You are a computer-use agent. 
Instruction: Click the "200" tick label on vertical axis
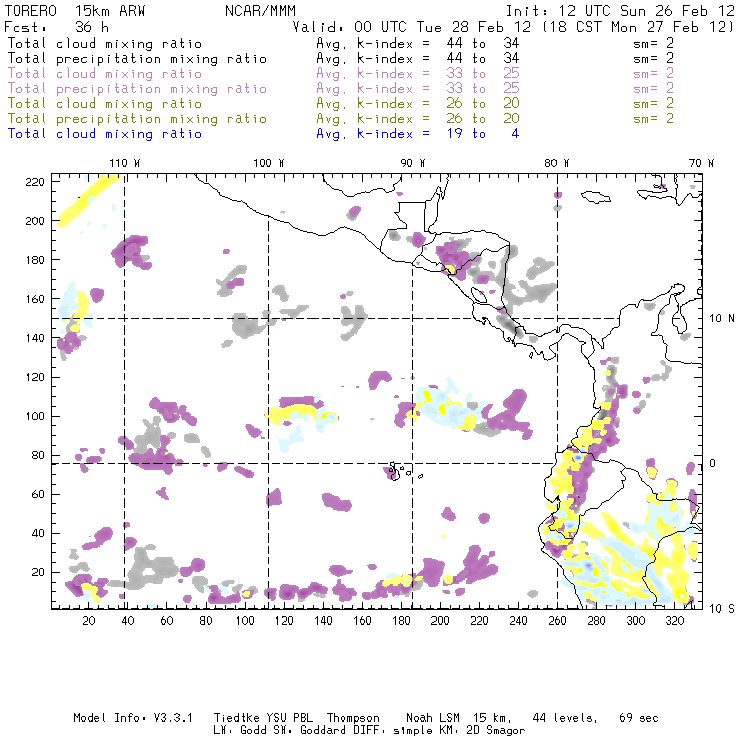coord(35,221)
